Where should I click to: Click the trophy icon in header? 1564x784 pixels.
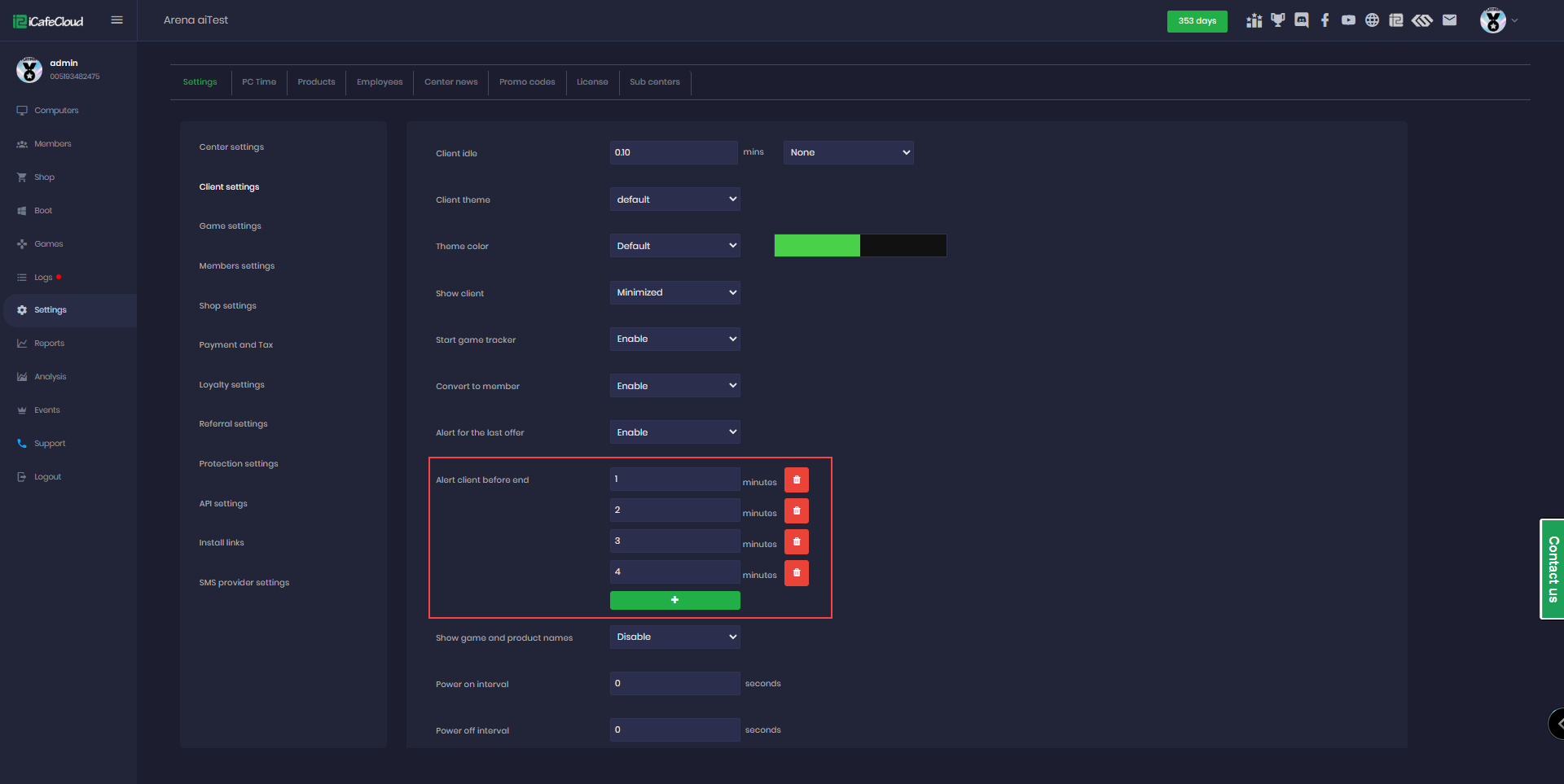coord(1278,20)
